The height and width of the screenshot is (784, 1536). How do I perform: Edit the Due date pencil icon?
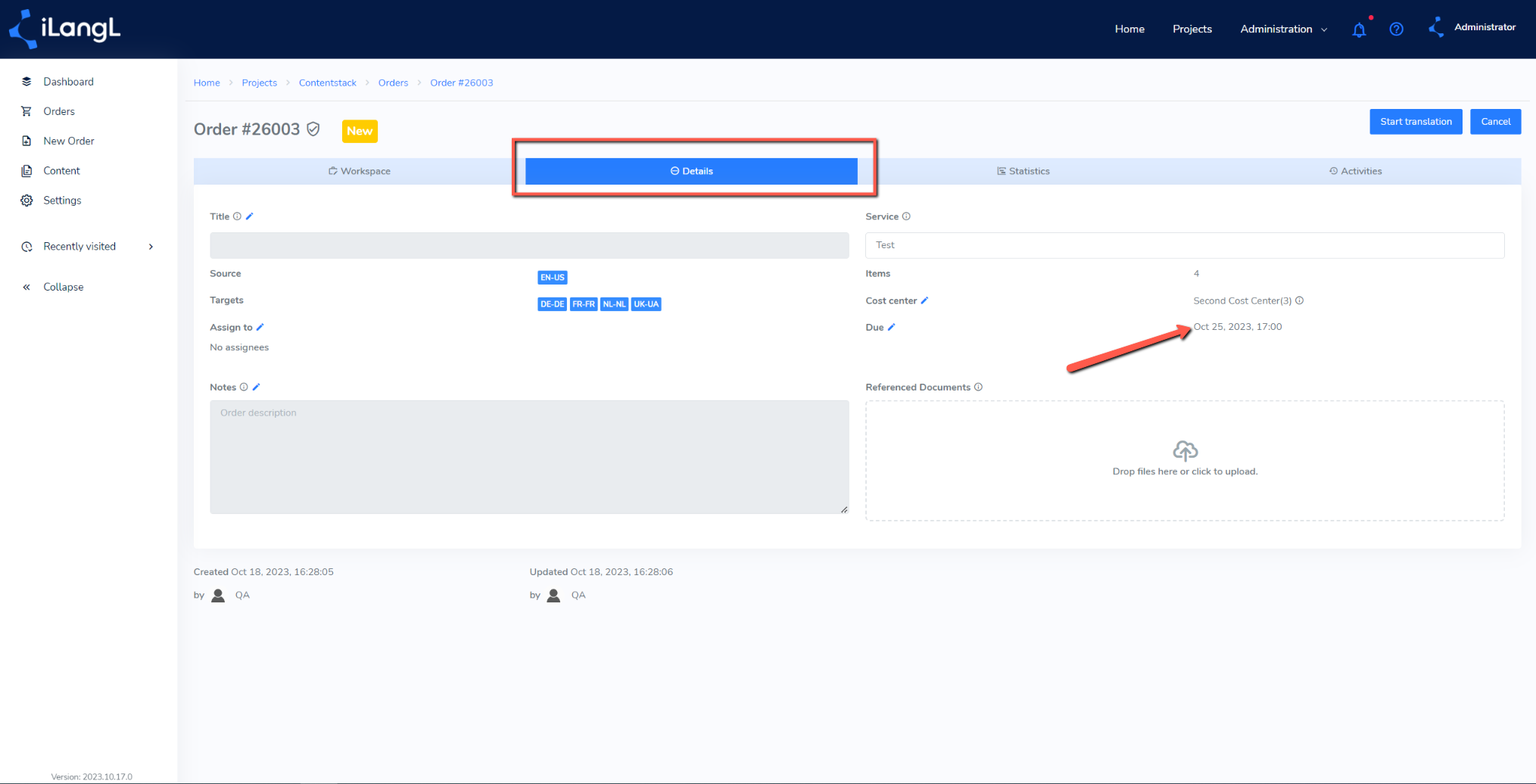pyautogui.click(x=891, y=327)
